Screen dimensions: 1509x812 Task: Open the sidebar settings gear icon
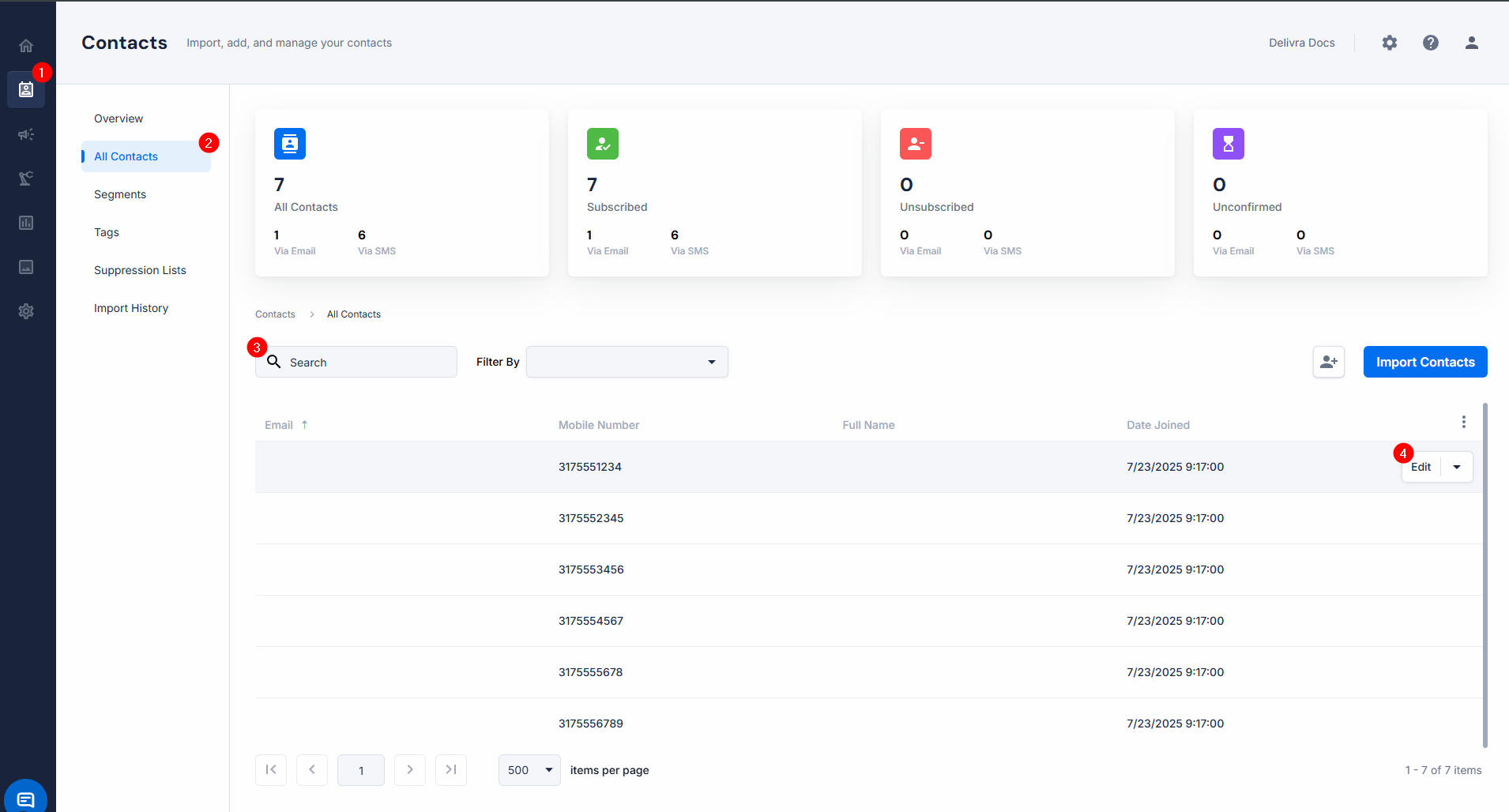[x=26, y=311]
